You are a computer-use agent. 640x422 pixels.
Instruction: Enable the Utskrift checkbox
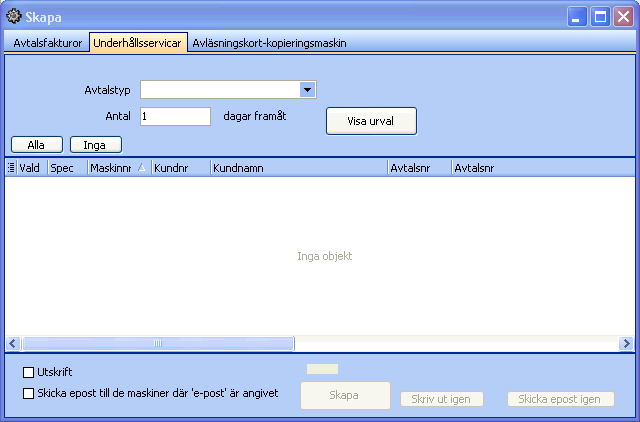[x=29, y=373]
